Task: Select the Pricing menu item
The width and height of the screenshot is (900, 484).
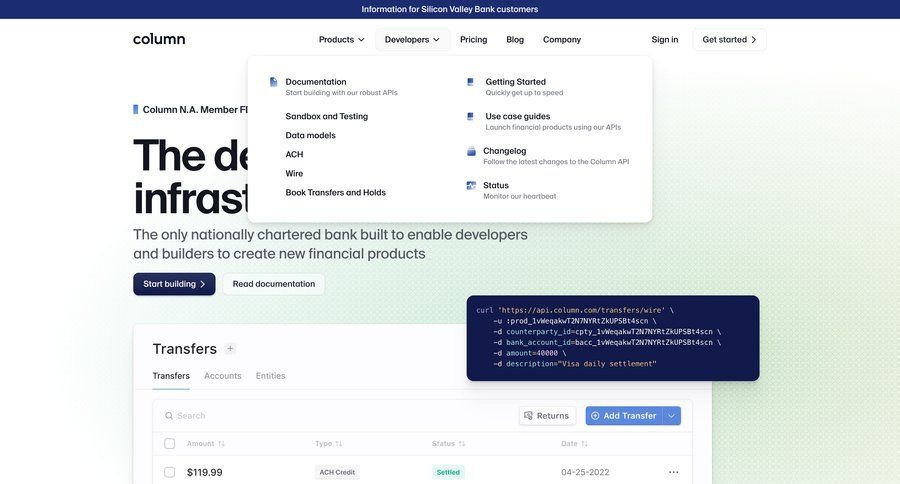Action: tap(473, 39)
